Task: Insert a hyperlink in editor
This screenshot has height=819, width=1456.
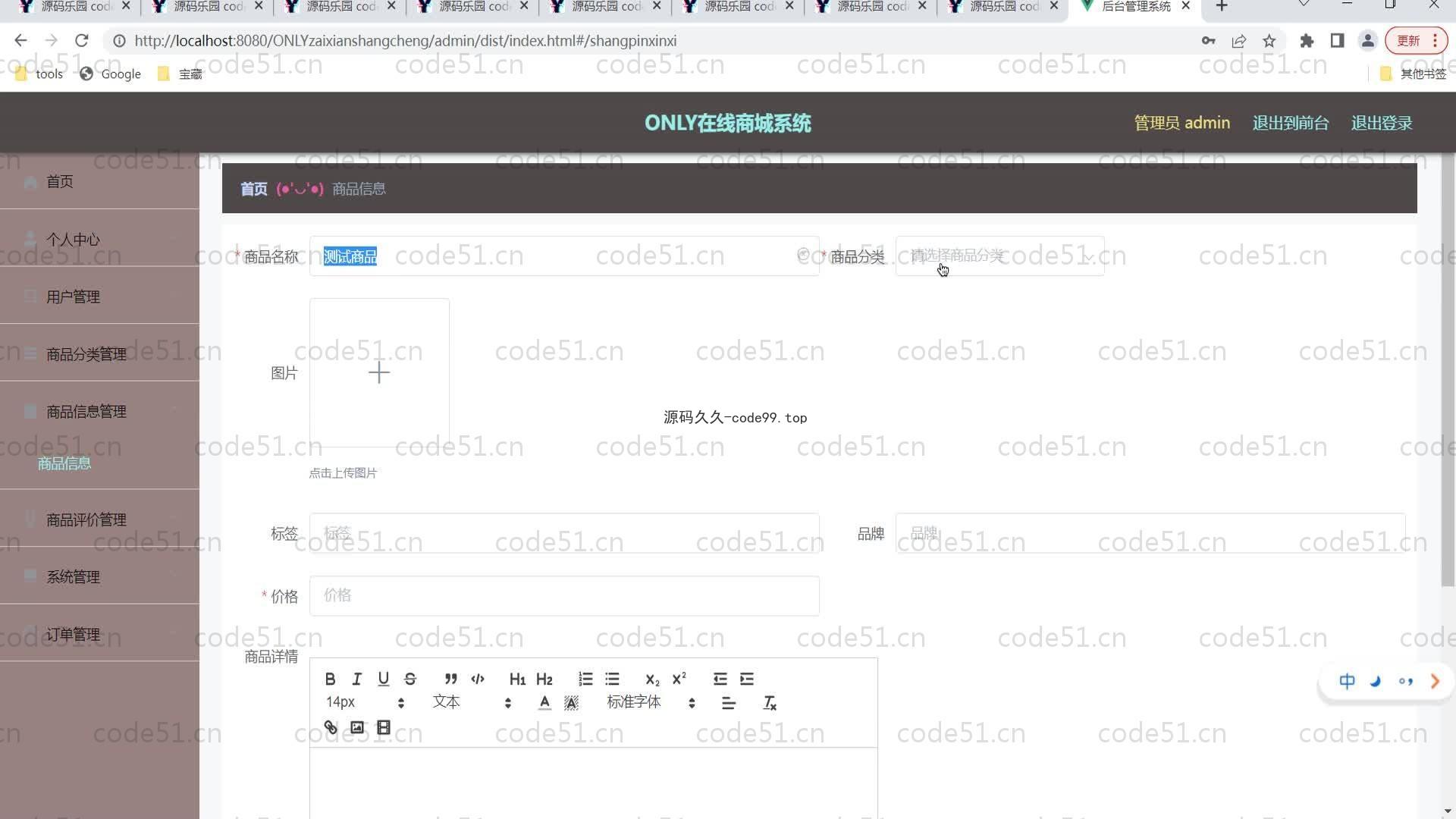Action: coord(330,727)
